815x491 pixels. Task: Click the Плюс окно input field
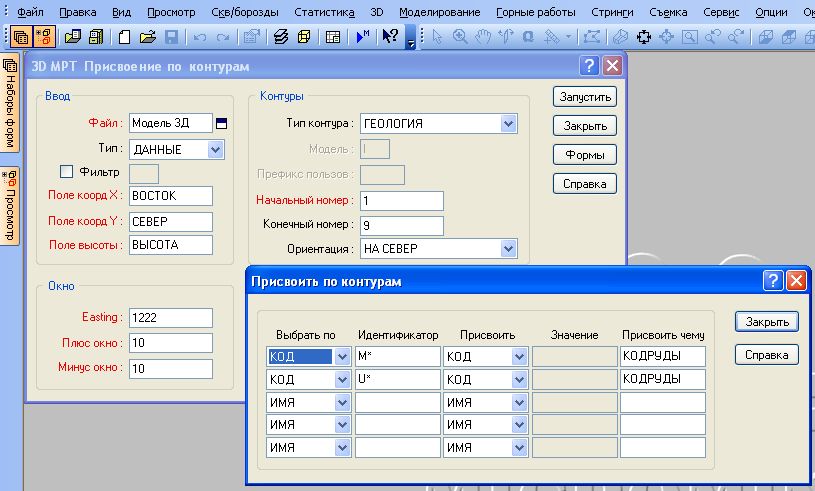[171, 343]
